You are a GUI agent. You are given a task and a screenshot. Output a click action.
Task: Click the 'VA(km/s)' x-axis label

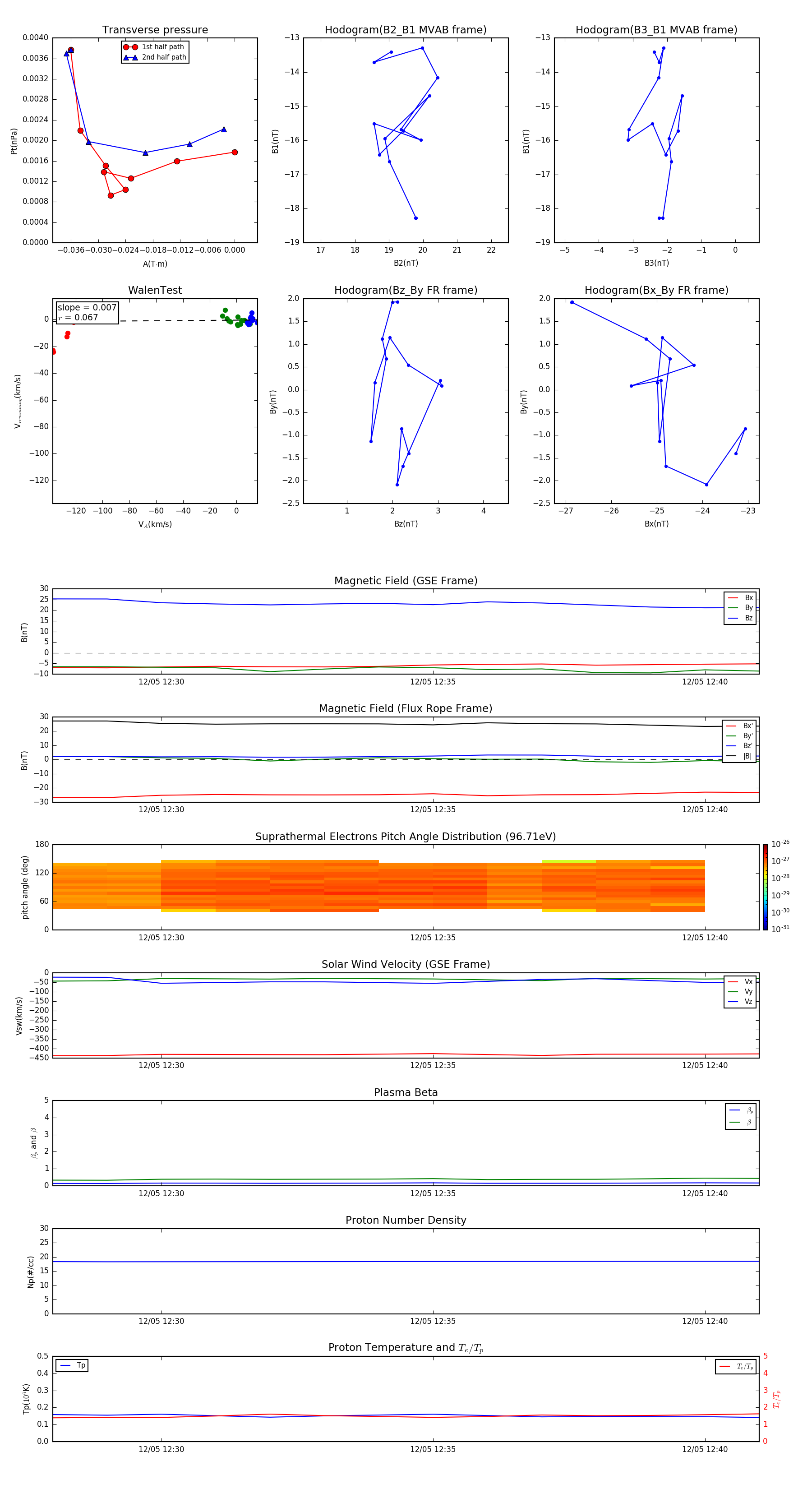[x=155, y=524]
